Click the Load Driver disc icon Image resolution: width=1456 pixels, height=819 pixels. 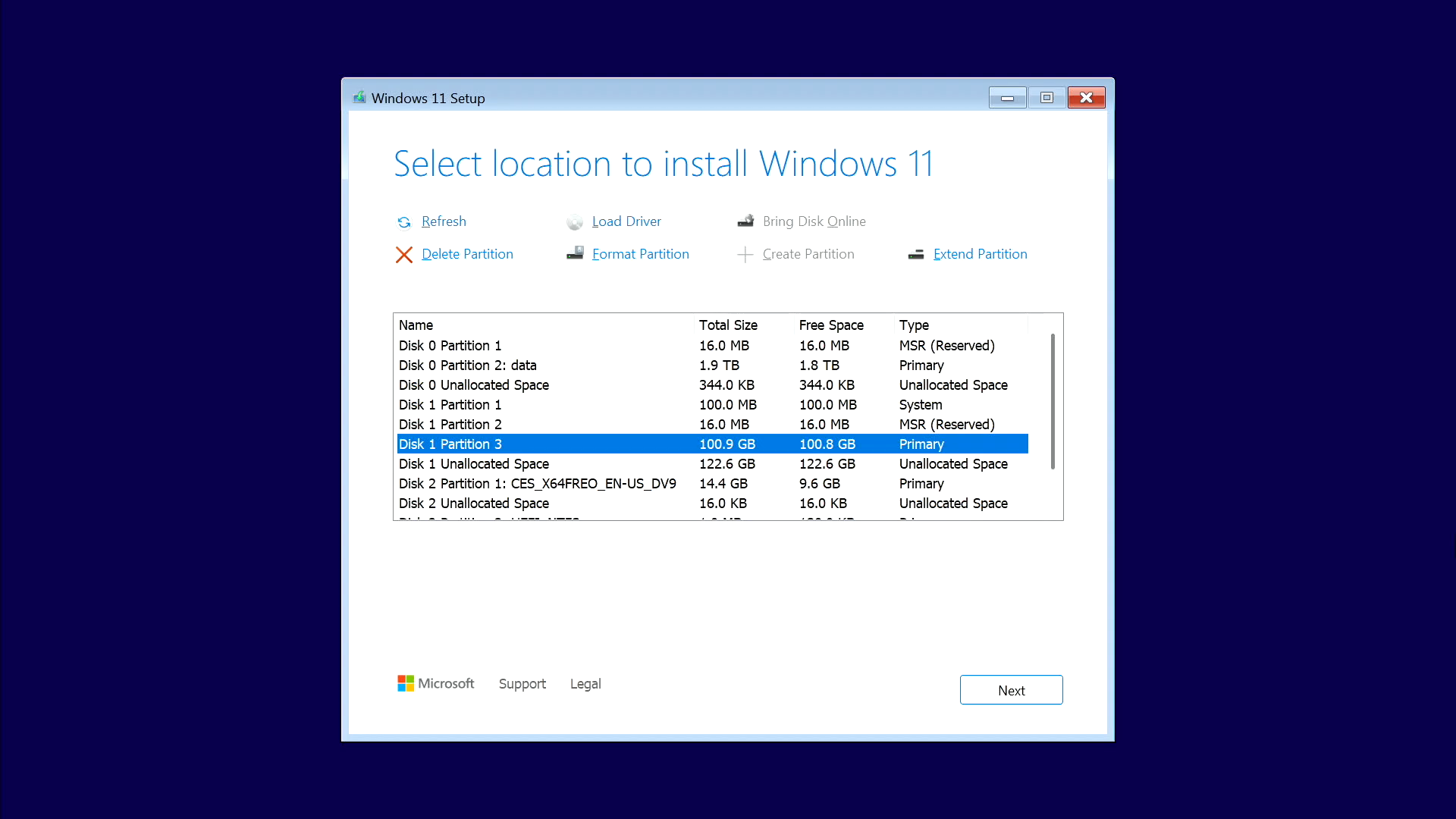coord(575,221)
